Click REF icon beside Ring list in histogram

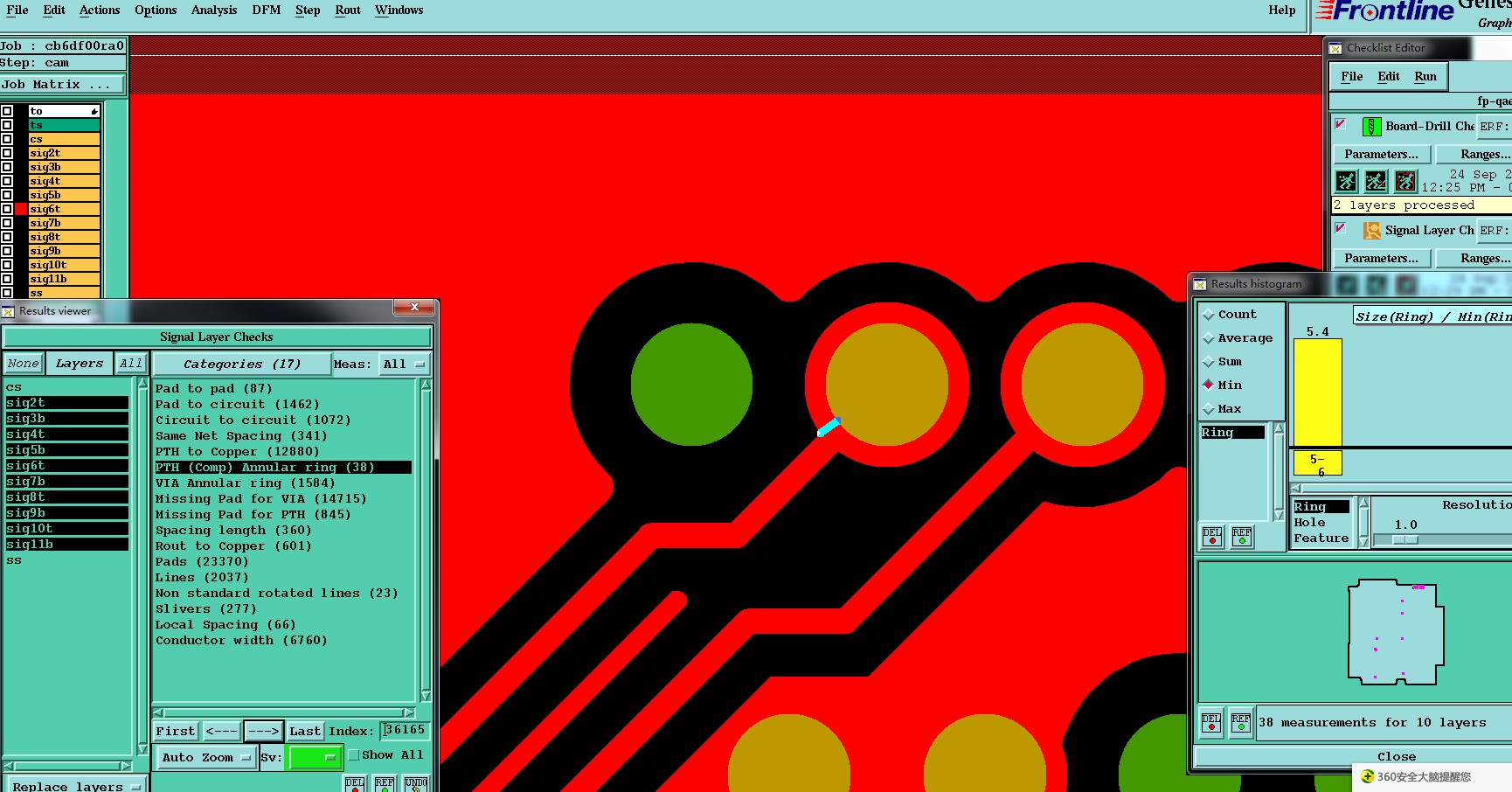coord(1242,537)
